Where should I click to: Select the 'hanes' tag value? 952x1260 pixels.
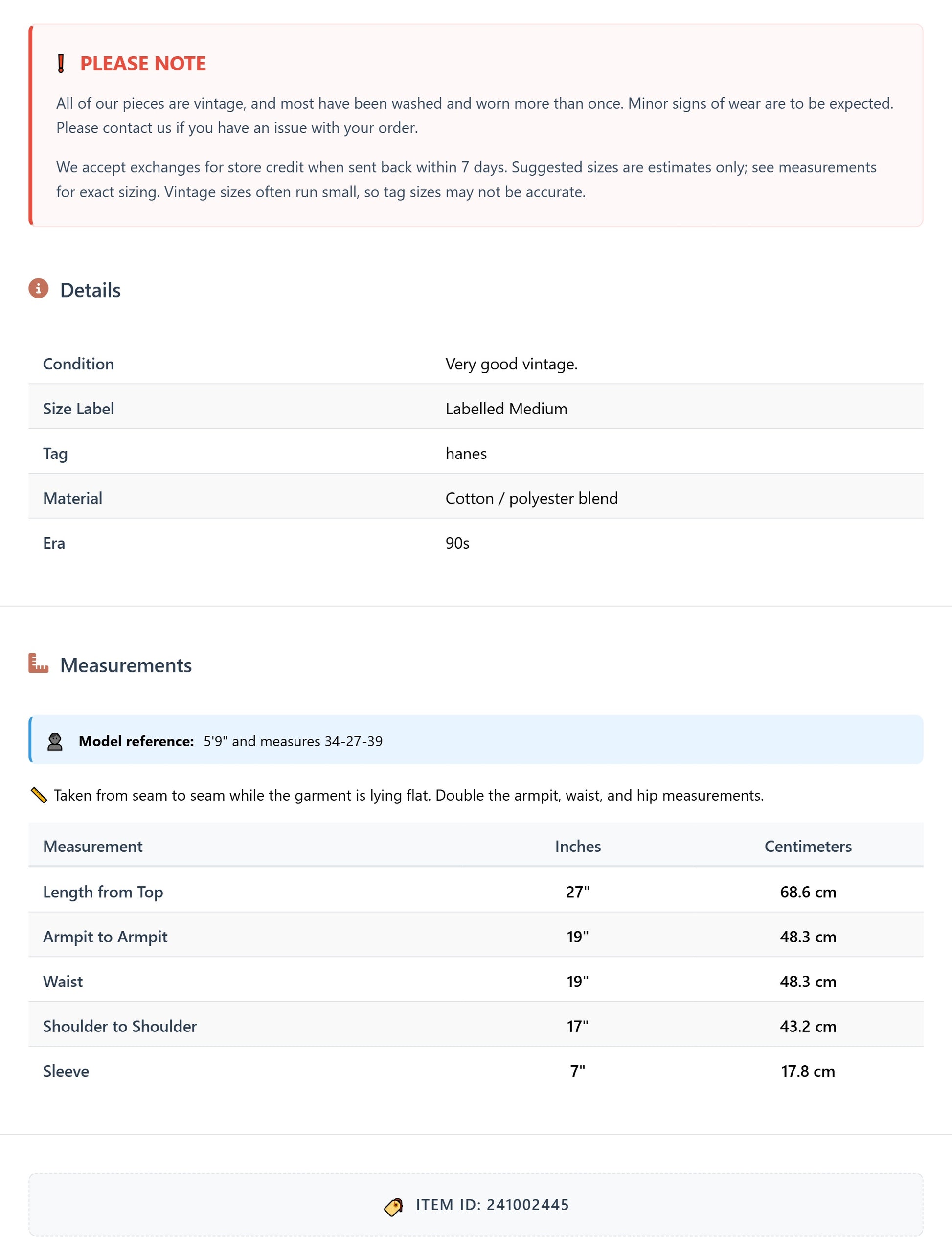coord(466,454)
